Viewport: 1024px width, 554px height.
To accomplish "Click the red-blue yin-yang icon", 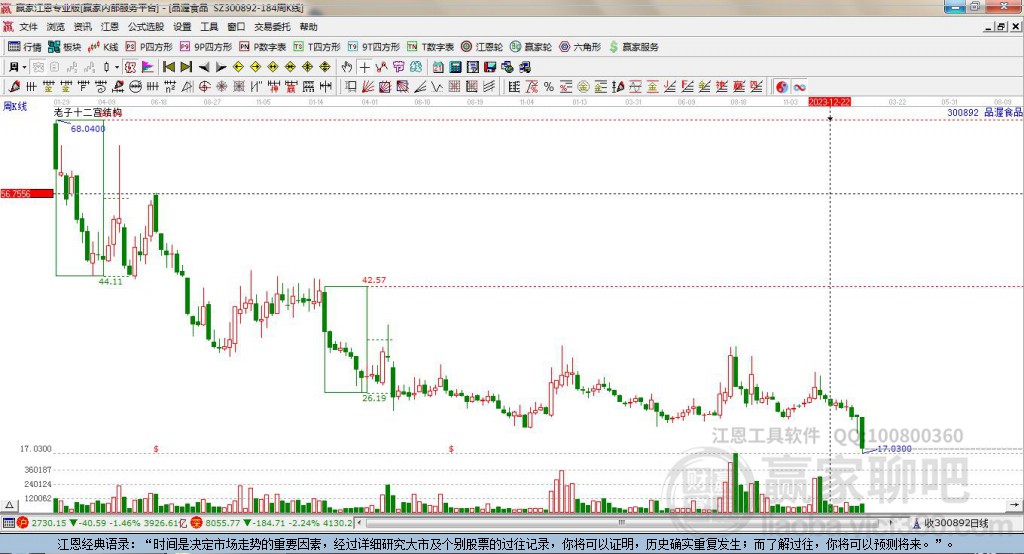I will (x=782, y=87).
